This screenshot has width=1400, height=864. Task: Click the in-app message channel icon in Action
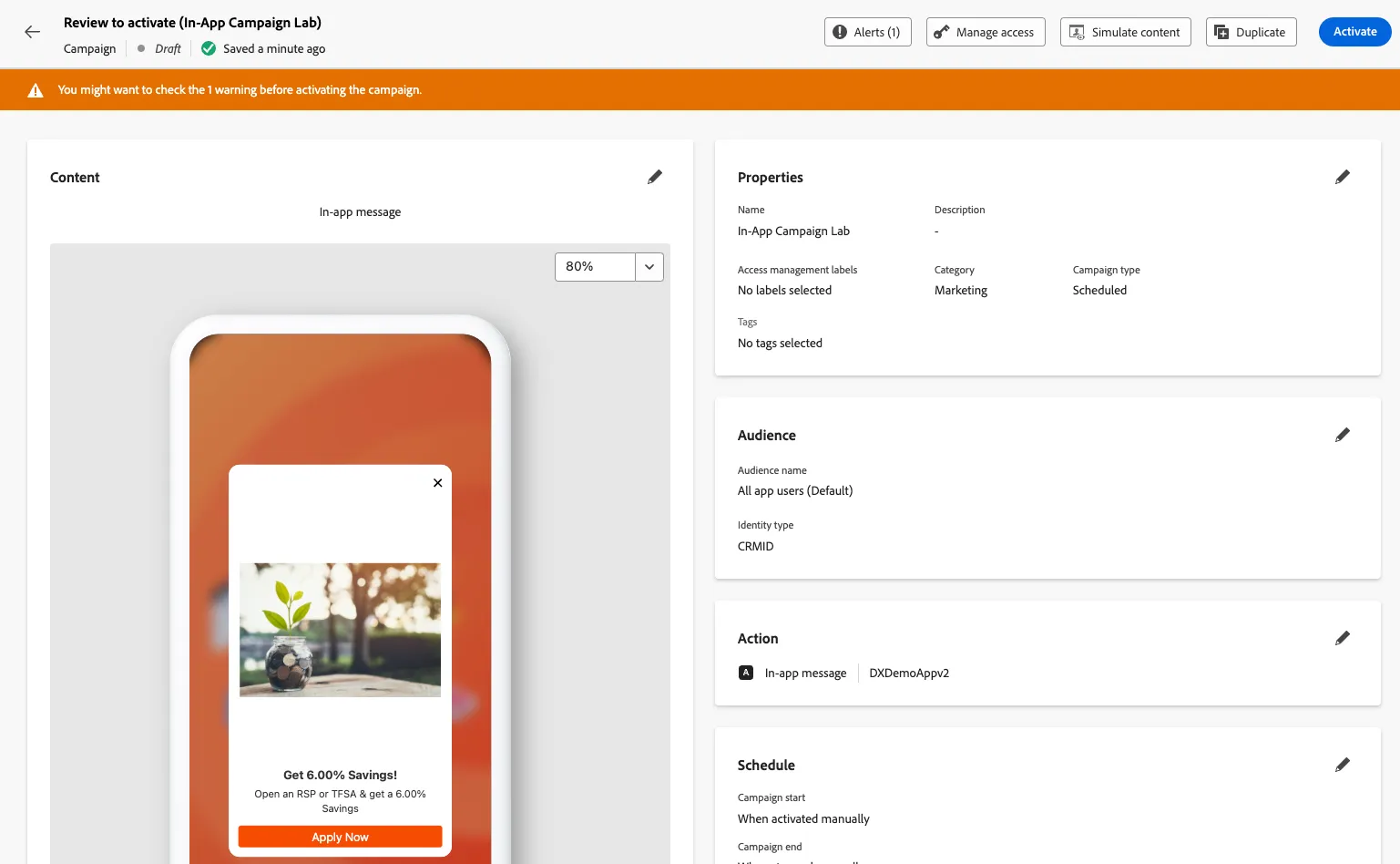tap(746, 673)
